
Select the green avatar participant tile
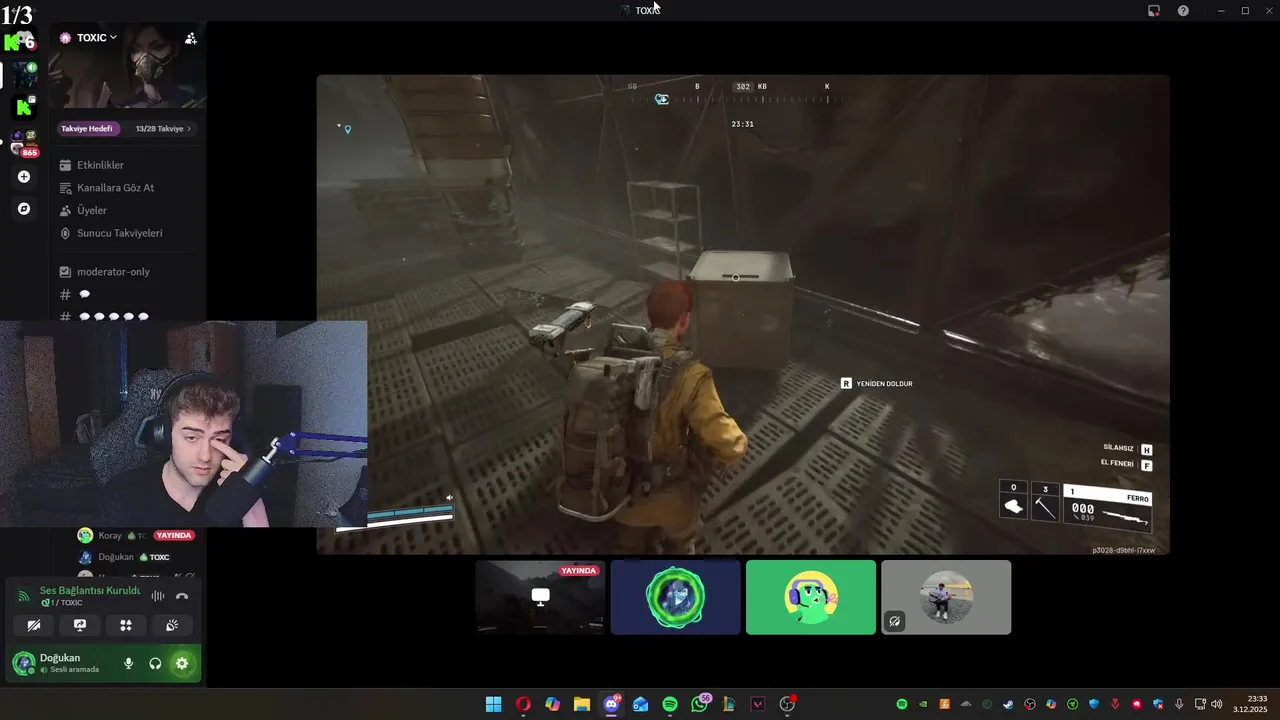811,597
